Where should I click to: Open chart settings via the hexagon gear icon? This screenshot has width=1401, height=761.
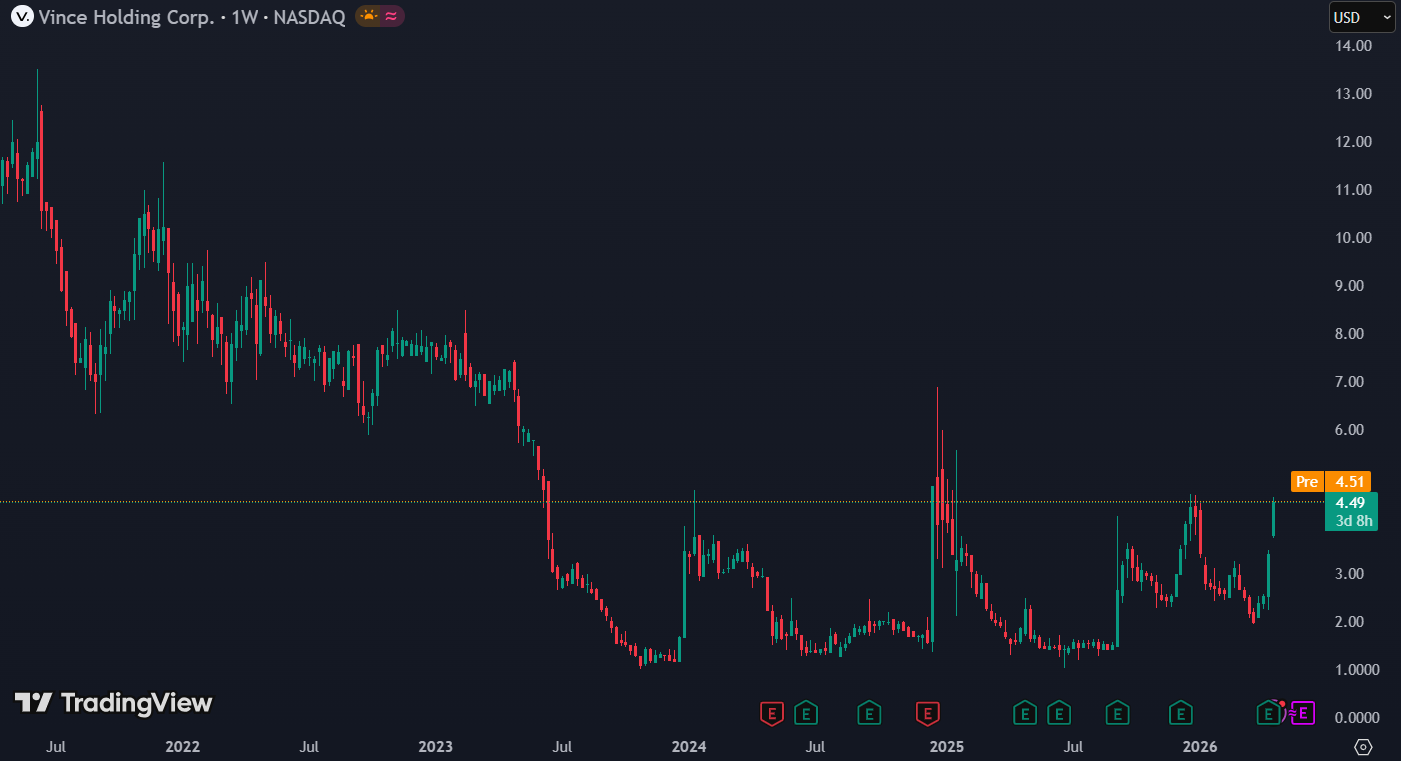[x=1362, y=747]
